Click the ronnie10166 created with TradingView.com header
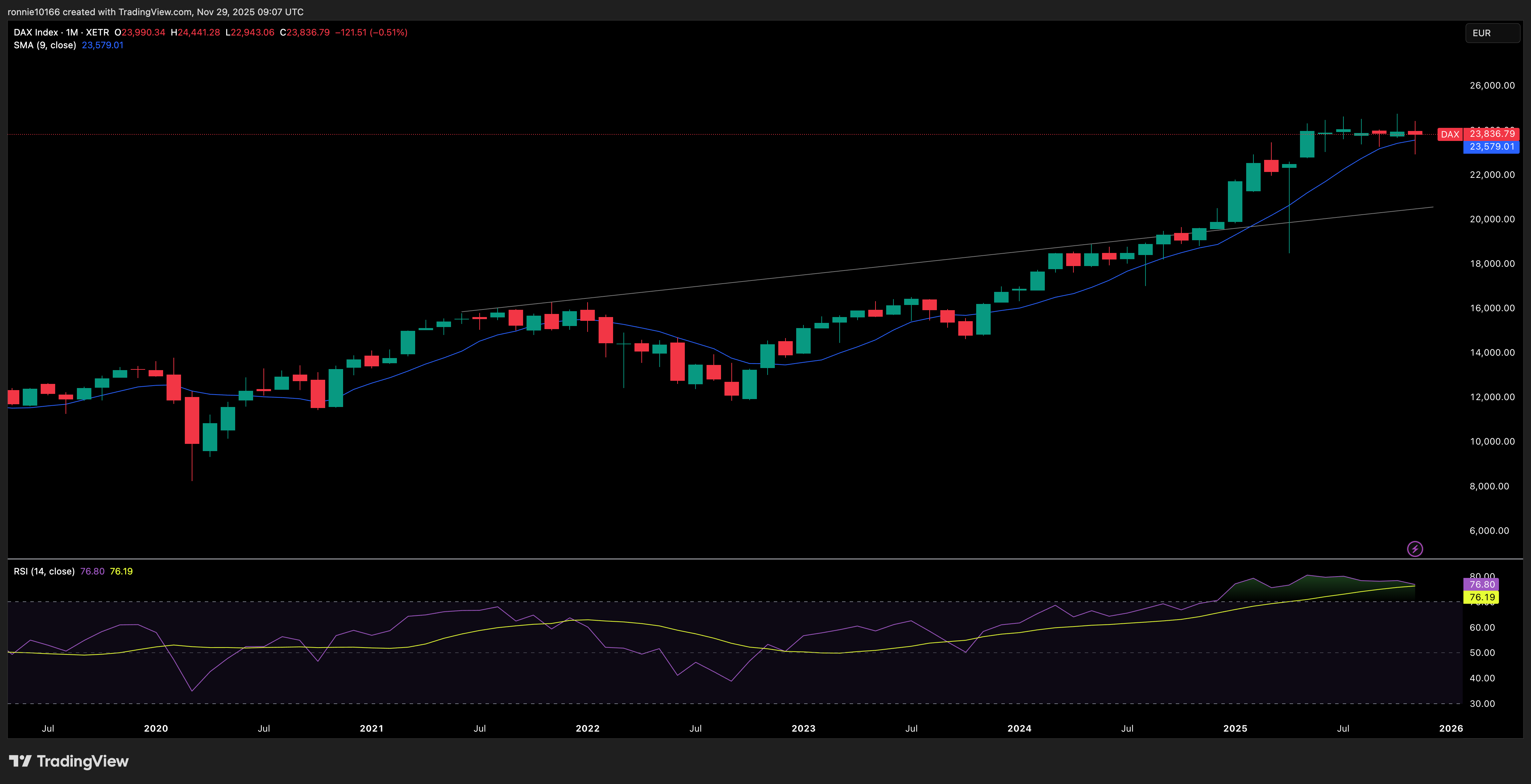Viewport: 1531px width, 784px height. 155,12
